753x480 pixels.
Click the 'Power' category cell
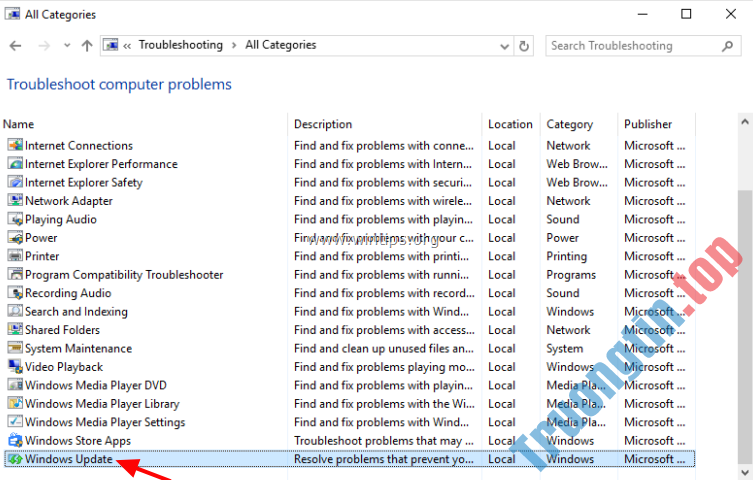click(x=562, y=238)
